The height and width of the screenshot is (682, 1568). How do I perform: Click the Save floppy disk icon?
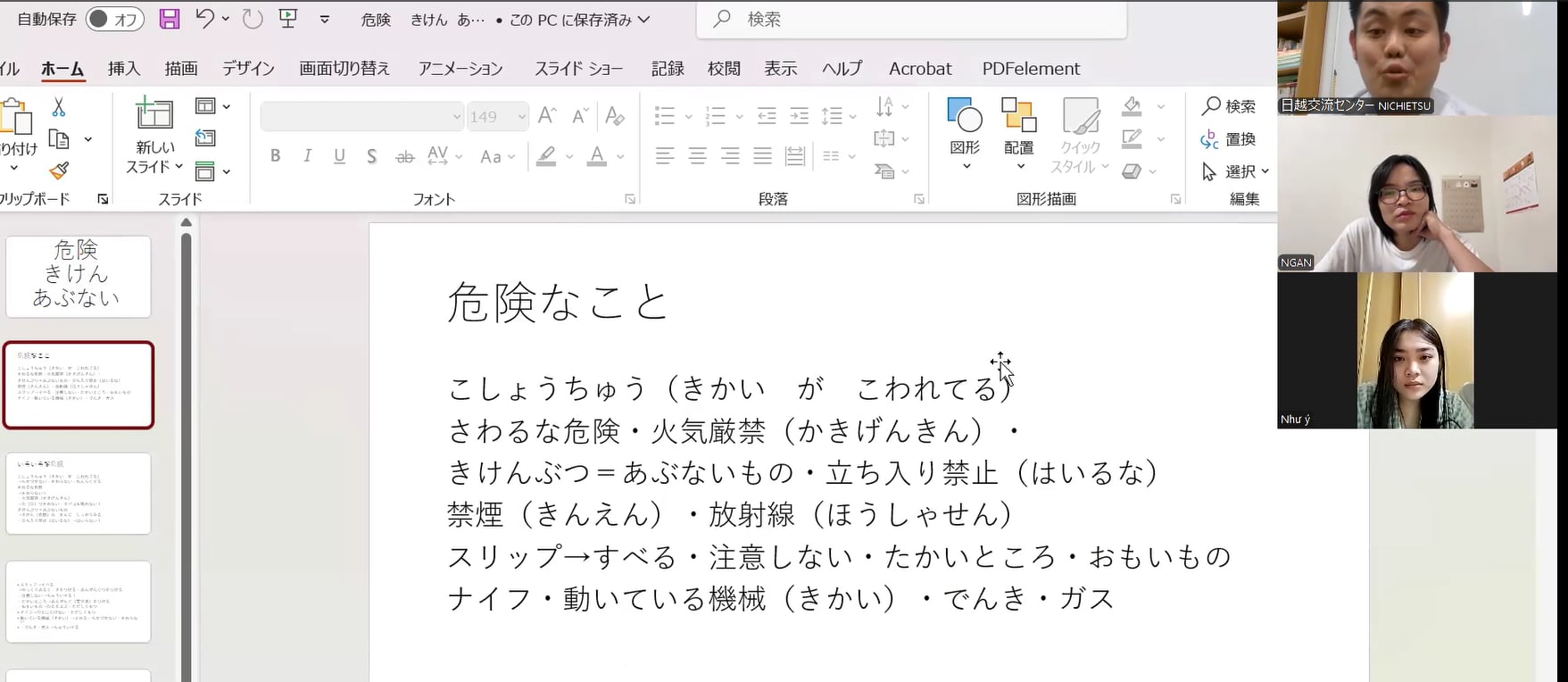170,19
